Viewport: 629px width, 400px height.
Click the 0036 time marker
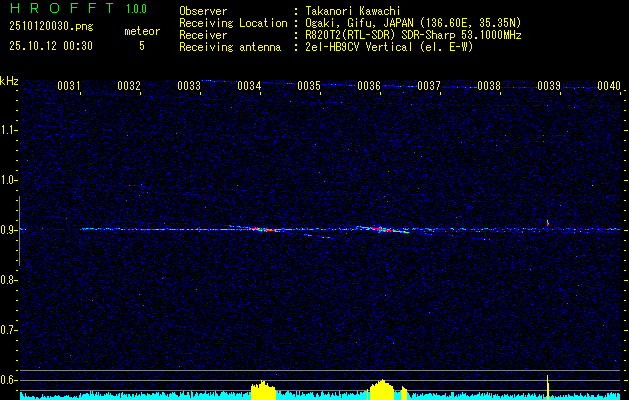tap(369, 85)
